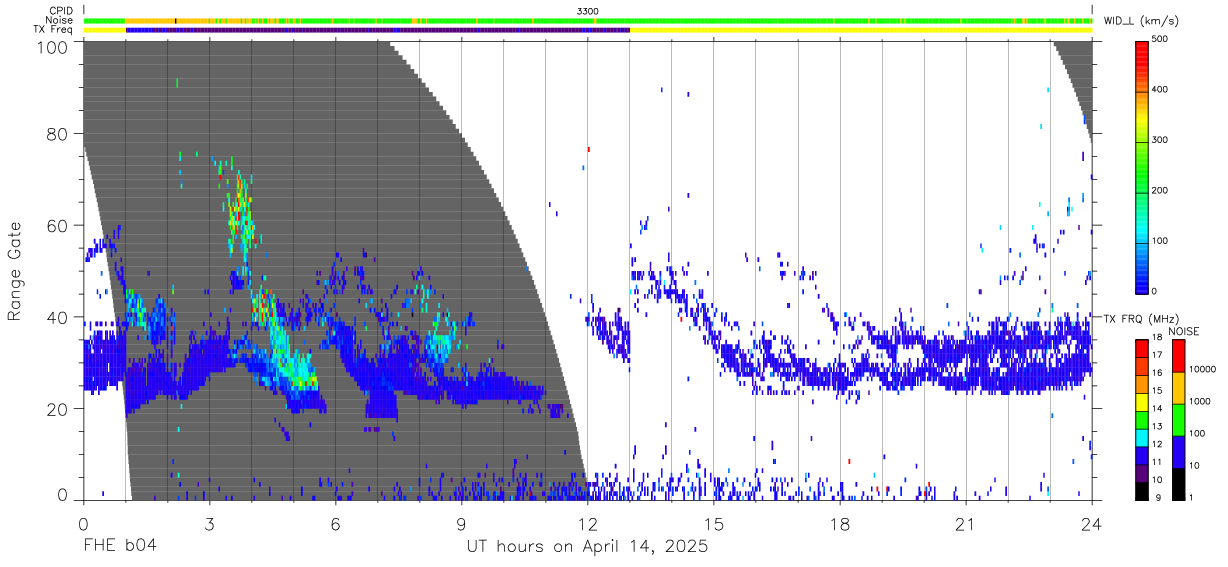The image size is (1228, 567).
Task: Click the red 10000 noise swatch
Action: tap(1177, 355)
